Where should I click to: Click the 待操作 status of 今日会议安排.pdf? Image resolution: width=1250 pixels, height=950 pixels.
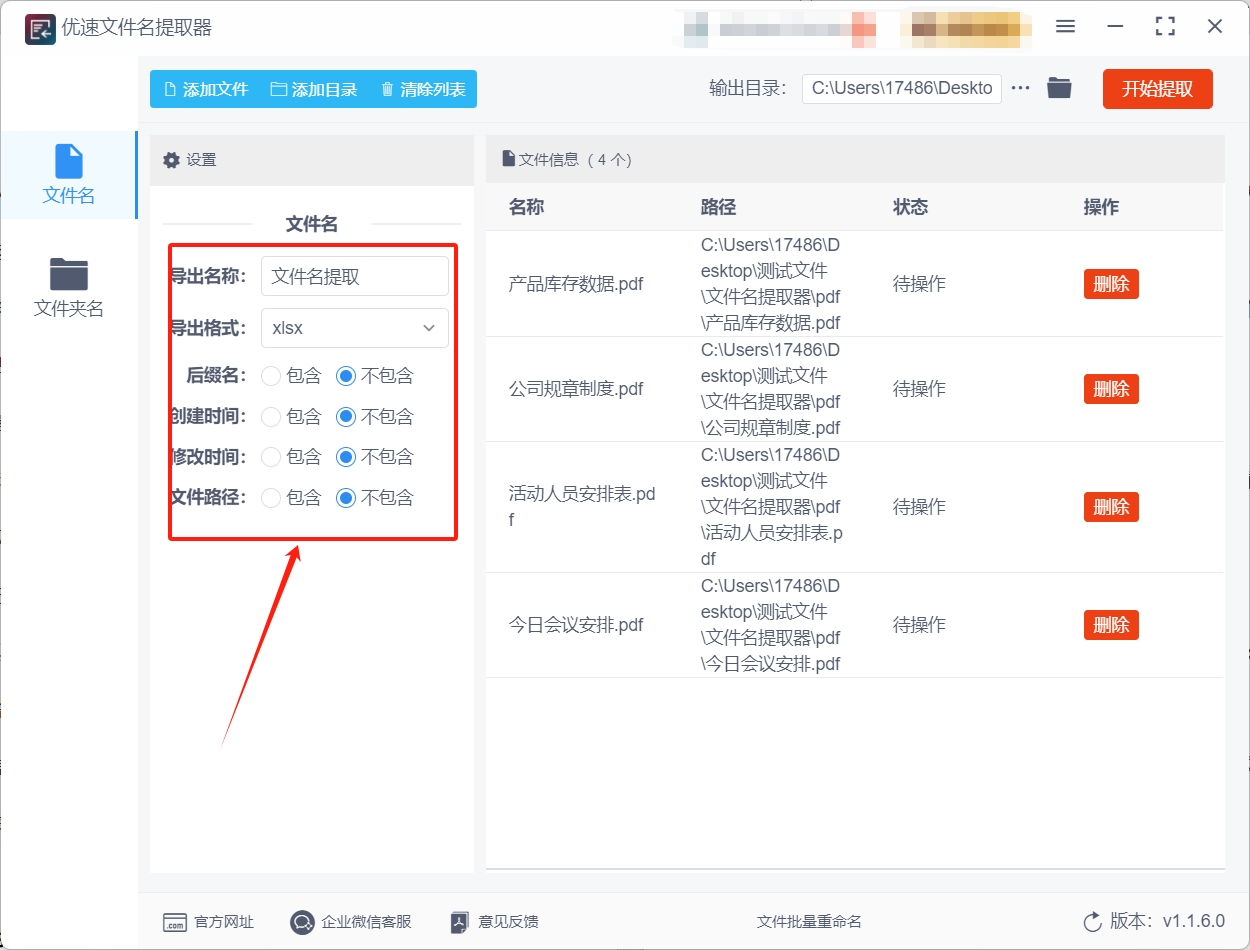click(x=919, y=625)
